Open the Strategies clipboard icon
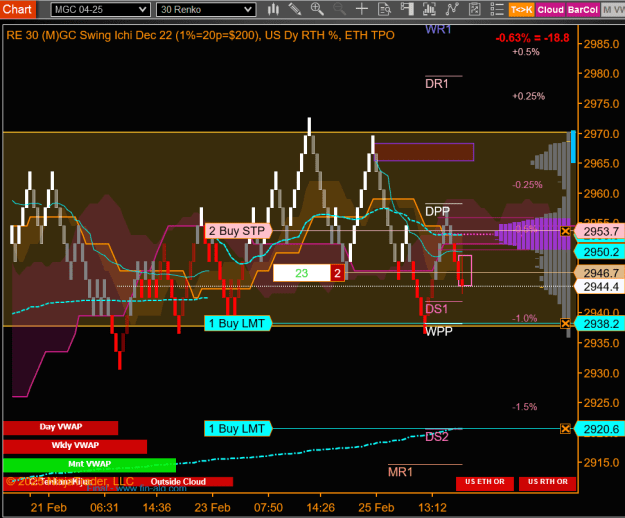Image resolution: width=625 pixels, height=518 pixels. point(474,9)
